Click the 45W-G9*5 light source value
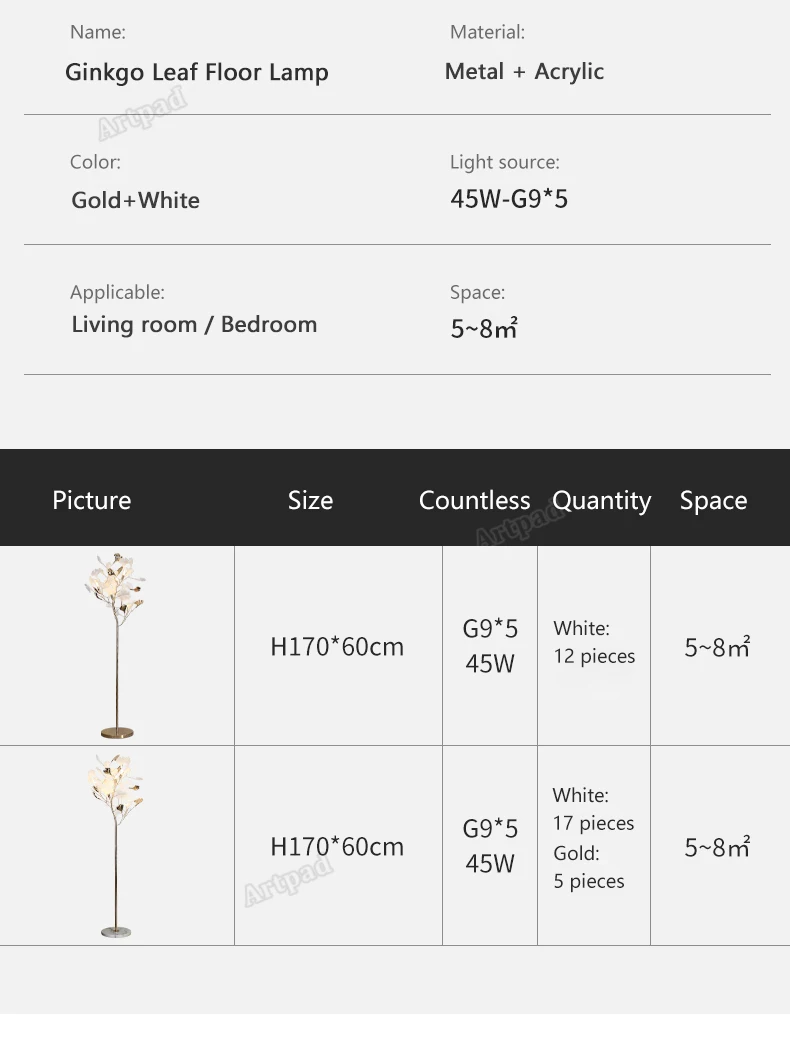 coord(509,199)
